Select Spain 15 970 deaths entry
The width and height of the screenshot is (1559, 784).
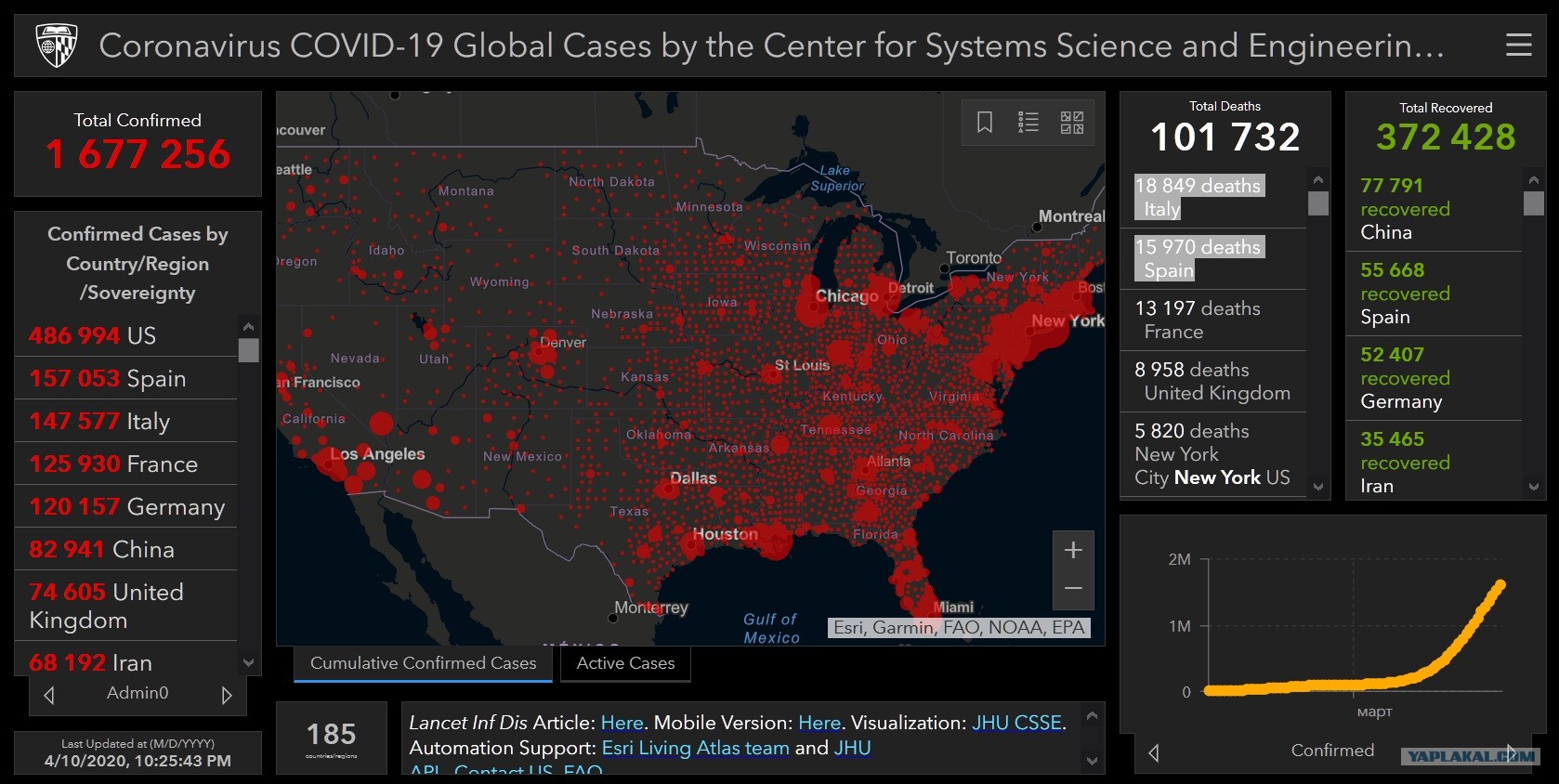point(1212,258)
